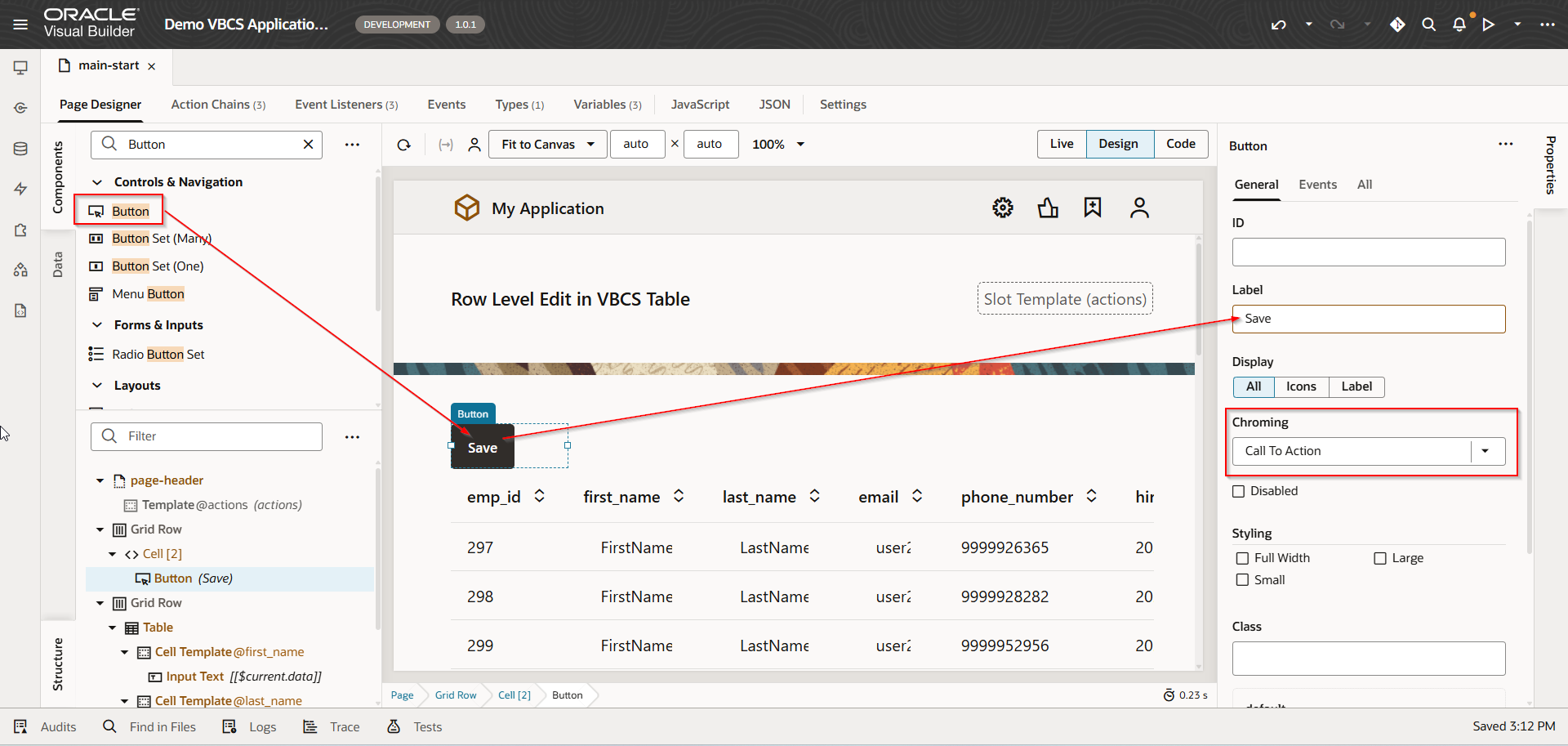Viewport: 1568px width, 746px height.
Task: Click the header search magnifier icon
Action: 1428,25
